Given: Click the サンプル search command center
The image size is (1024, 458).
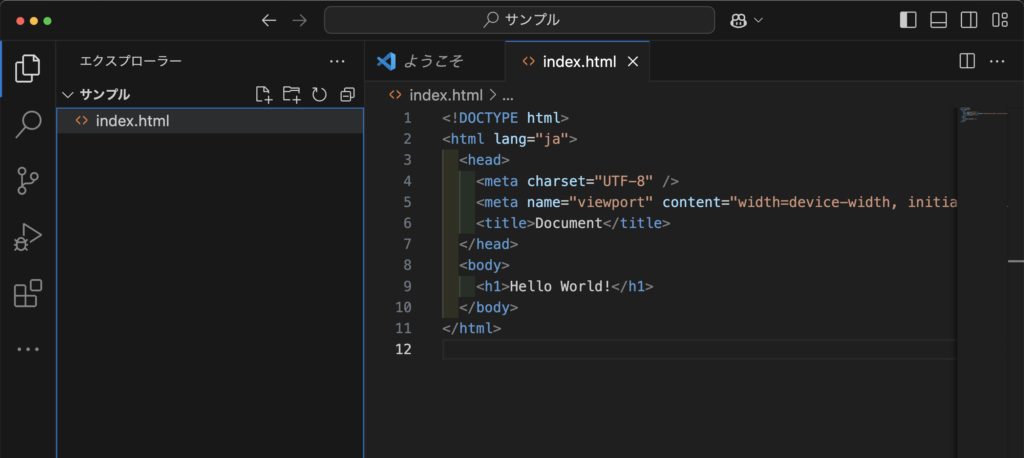Looking at the screenshot, I should point(519,20).
